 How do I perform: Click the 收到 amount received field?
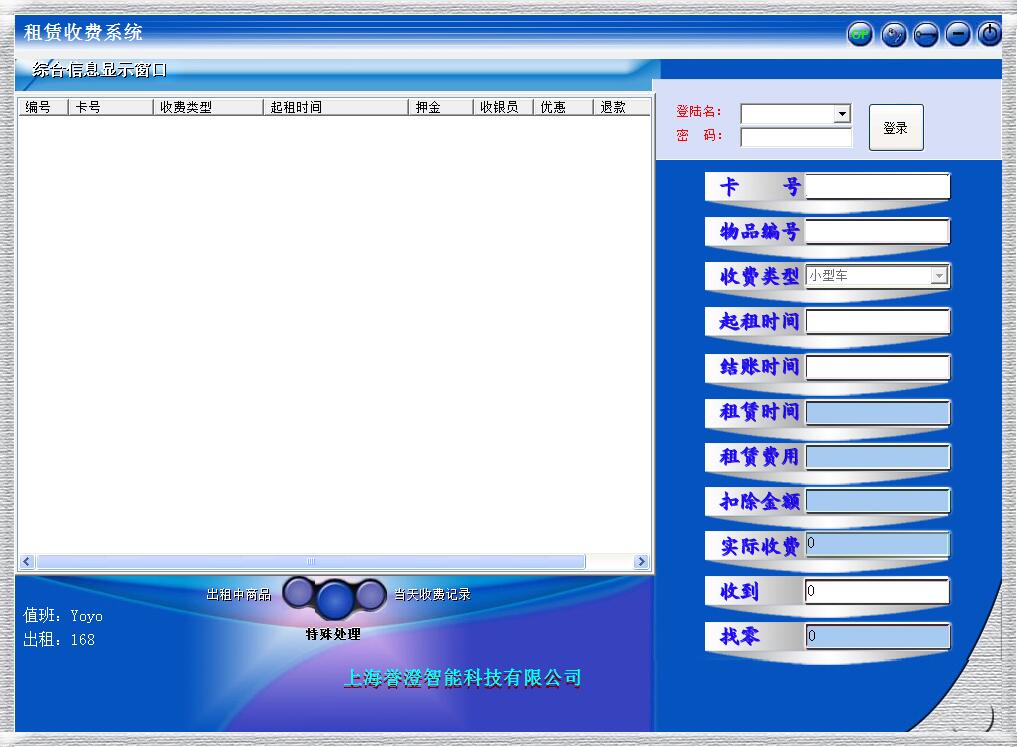tap(878, 591)
